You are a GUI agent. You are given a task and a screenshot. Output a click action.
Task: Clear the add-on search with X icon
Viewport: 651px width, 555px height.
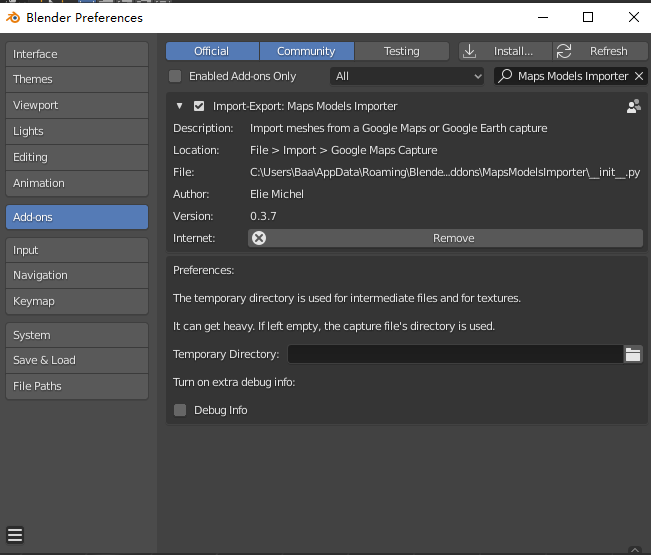point(639,76)
